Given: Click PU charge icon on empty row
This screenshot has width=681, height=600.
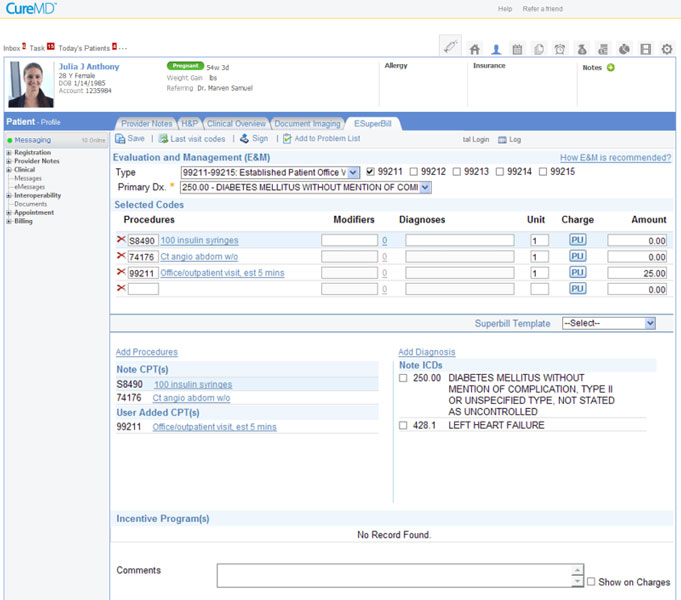Looking at the screenshot, I should [x=578, y=288].
